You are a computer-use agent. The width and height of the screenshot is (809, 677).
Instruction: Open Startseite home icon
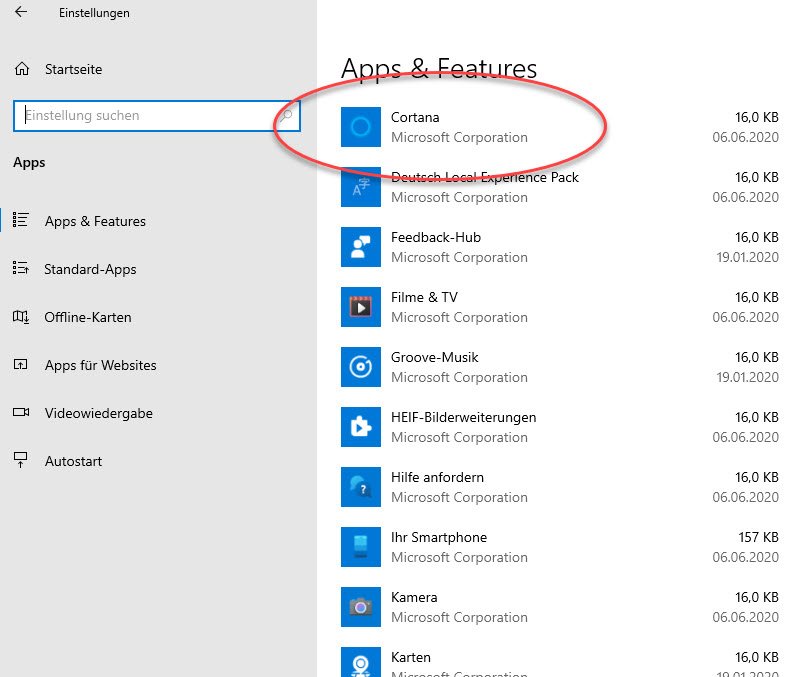click(22, 69)
